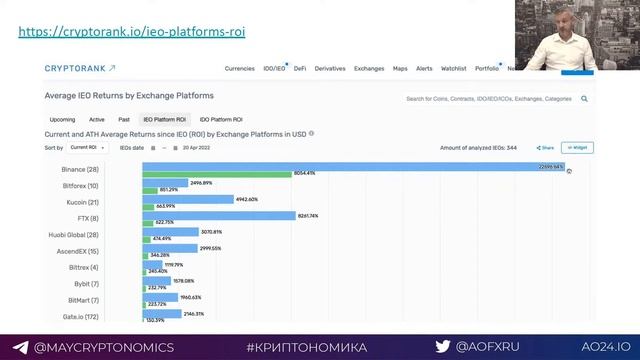Open the Maps menu item
The width and height of the screenshot is (640, 360).
point(400,69)
